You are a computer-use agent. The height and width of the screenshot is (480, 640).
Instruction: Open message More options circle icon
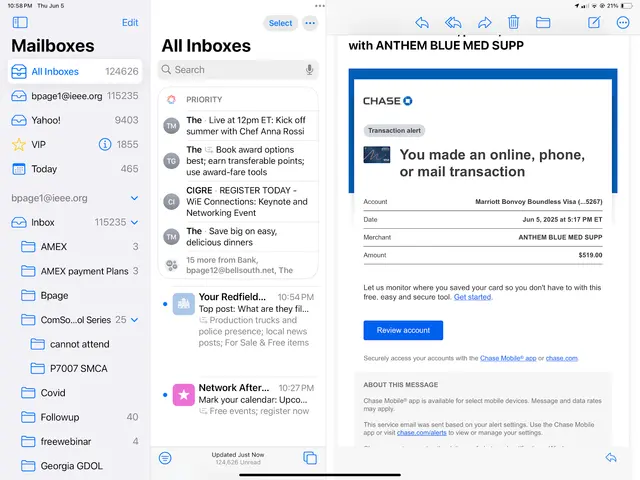(x=623, y=22)
